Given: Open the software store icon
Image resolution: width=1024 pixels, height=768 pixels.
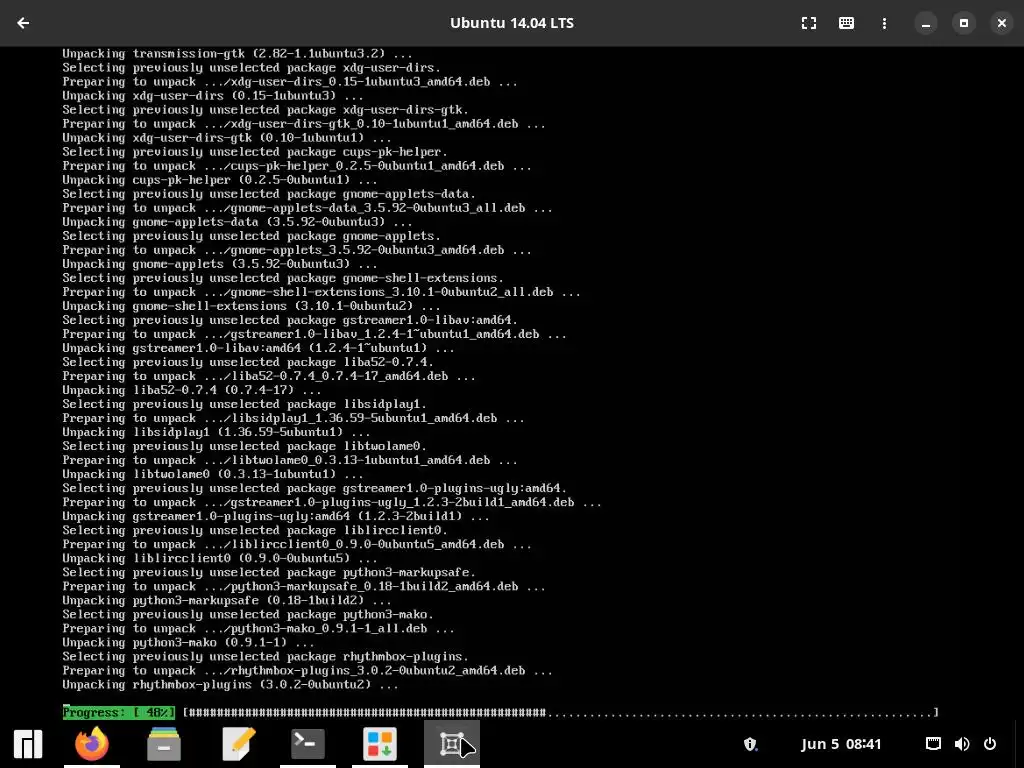Looking at the screenshot, I should (x=379, y=744).
